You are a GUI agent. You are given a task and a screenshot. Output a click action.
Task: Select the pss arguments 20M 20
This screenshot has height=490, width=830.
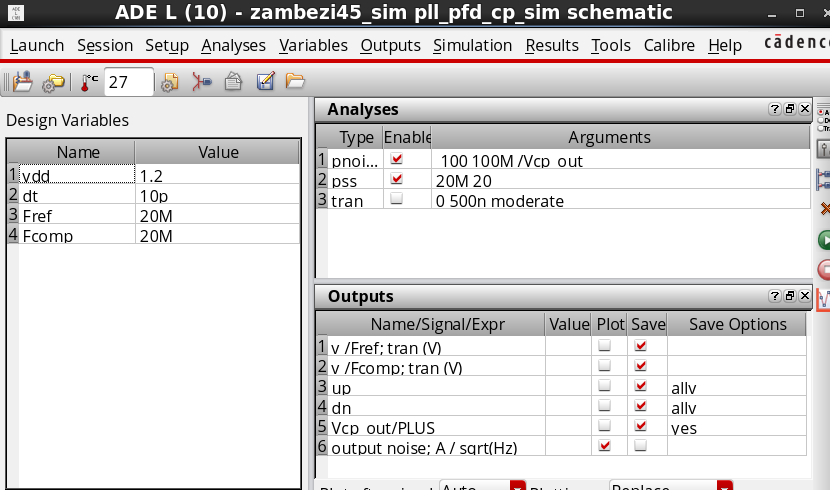click(x=620, y=180)
